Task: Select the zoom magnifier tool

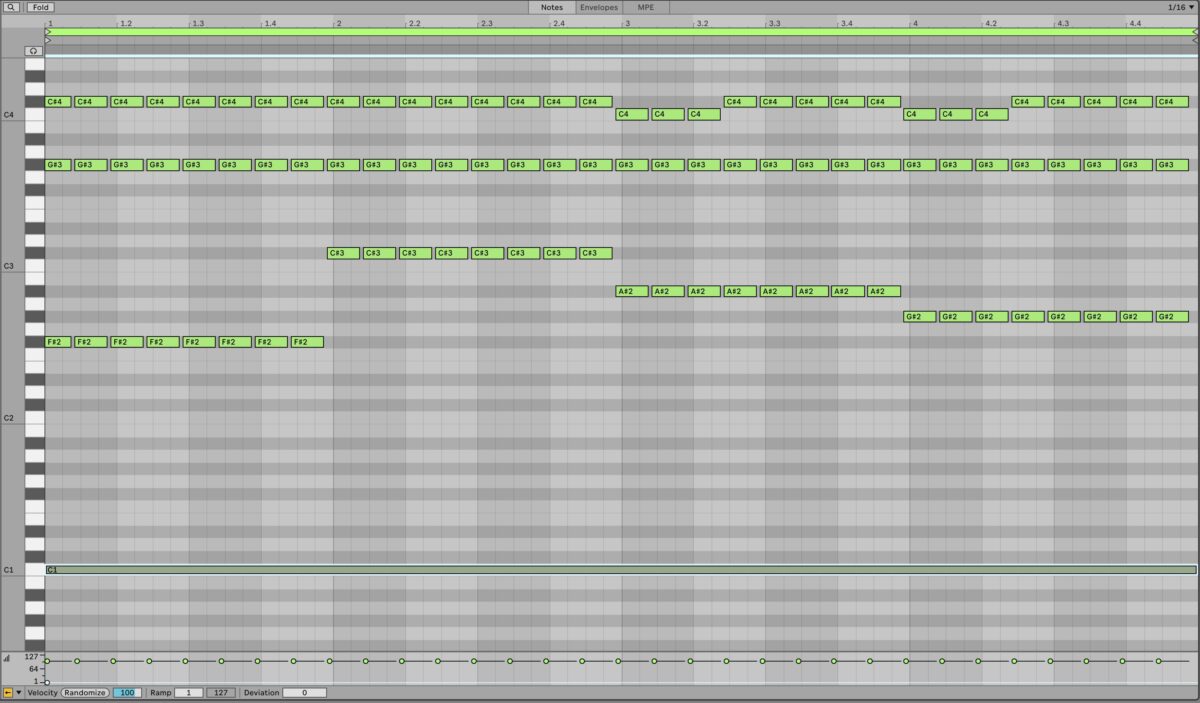Action: pos(10,7)
